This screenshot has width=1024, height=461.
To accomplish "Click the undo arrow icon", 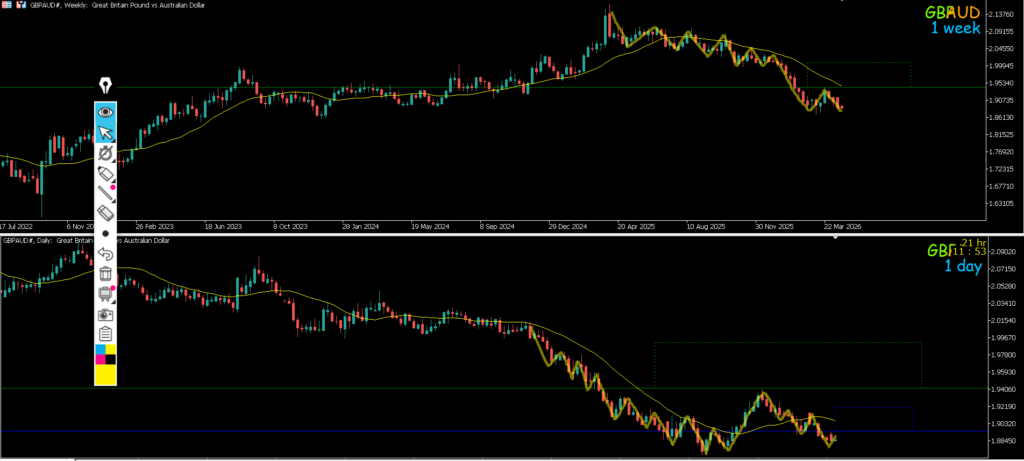I will pyautogui.click(x=106, y=254).
